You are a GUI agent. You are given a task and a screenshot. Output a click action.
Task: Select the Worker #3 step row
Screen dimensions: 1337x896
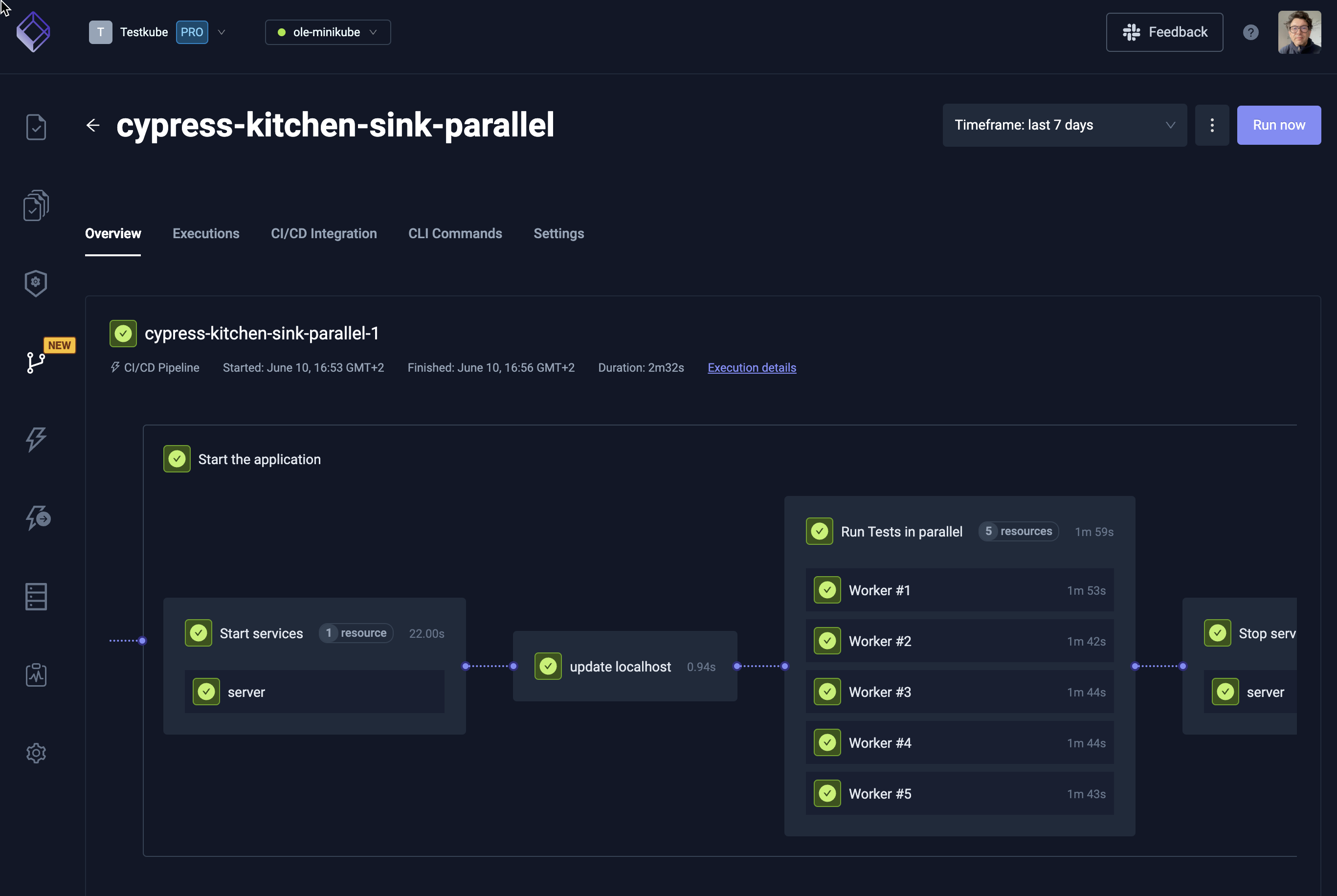click(959, 692)
